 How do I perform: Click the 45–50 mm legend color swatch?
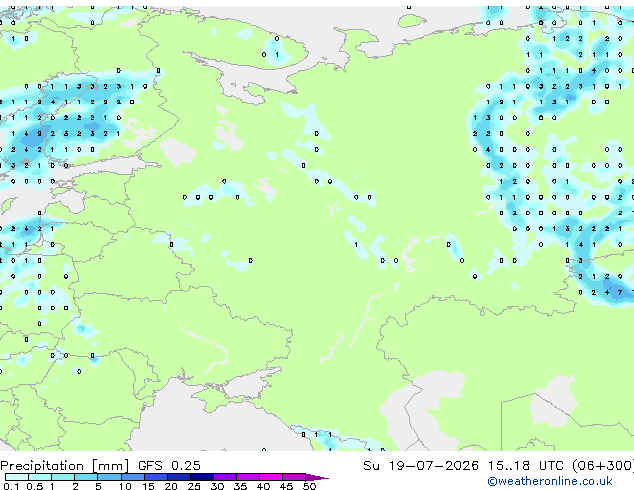point(294,477)
